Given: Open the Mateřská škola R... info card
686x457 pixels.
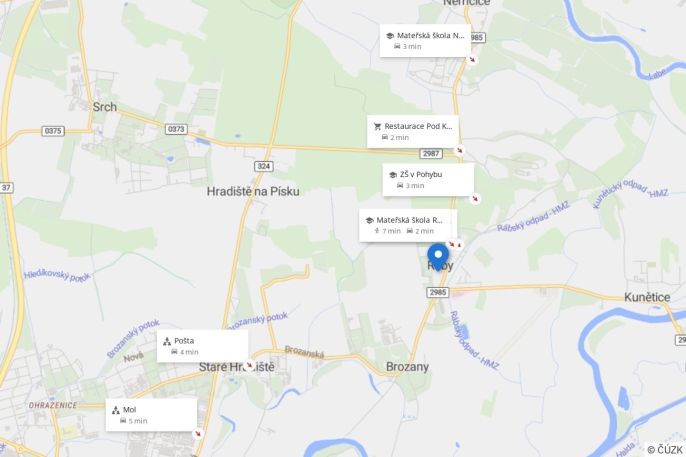Looking at the screenshot, I should [408, 225].
